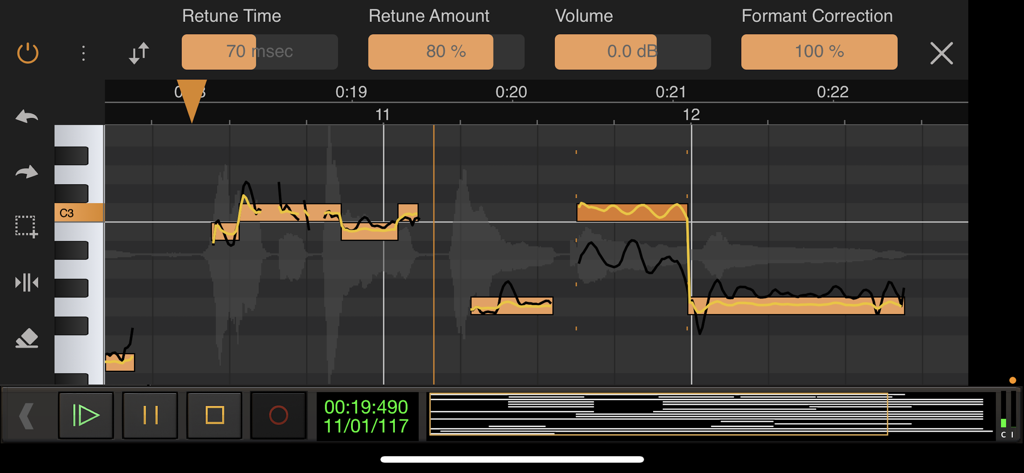Tap the Formant Correction 100 % slider

tap(819, 52)
